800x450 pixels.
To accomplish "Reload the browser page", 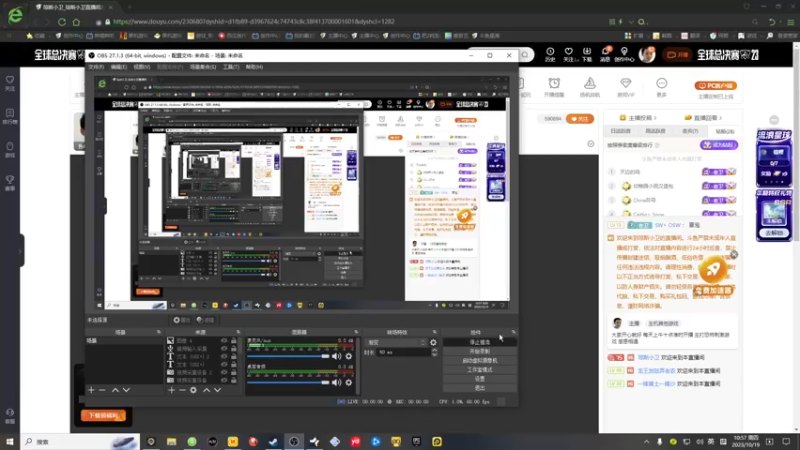I will [x=62, y=22].
